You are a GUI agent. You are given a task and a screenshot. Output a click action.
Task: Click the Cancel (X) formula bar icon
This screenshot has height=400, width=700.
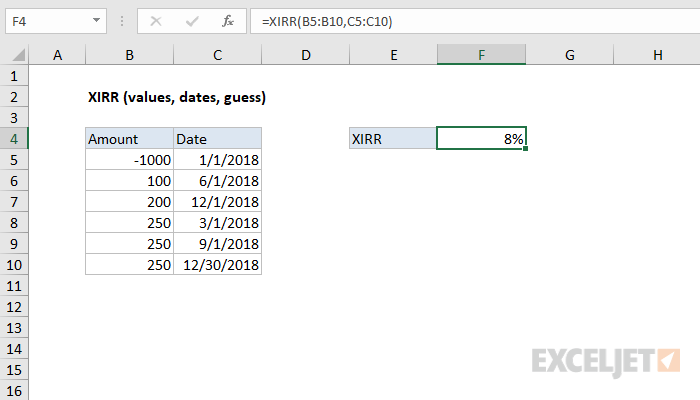[x=156, y=21]
